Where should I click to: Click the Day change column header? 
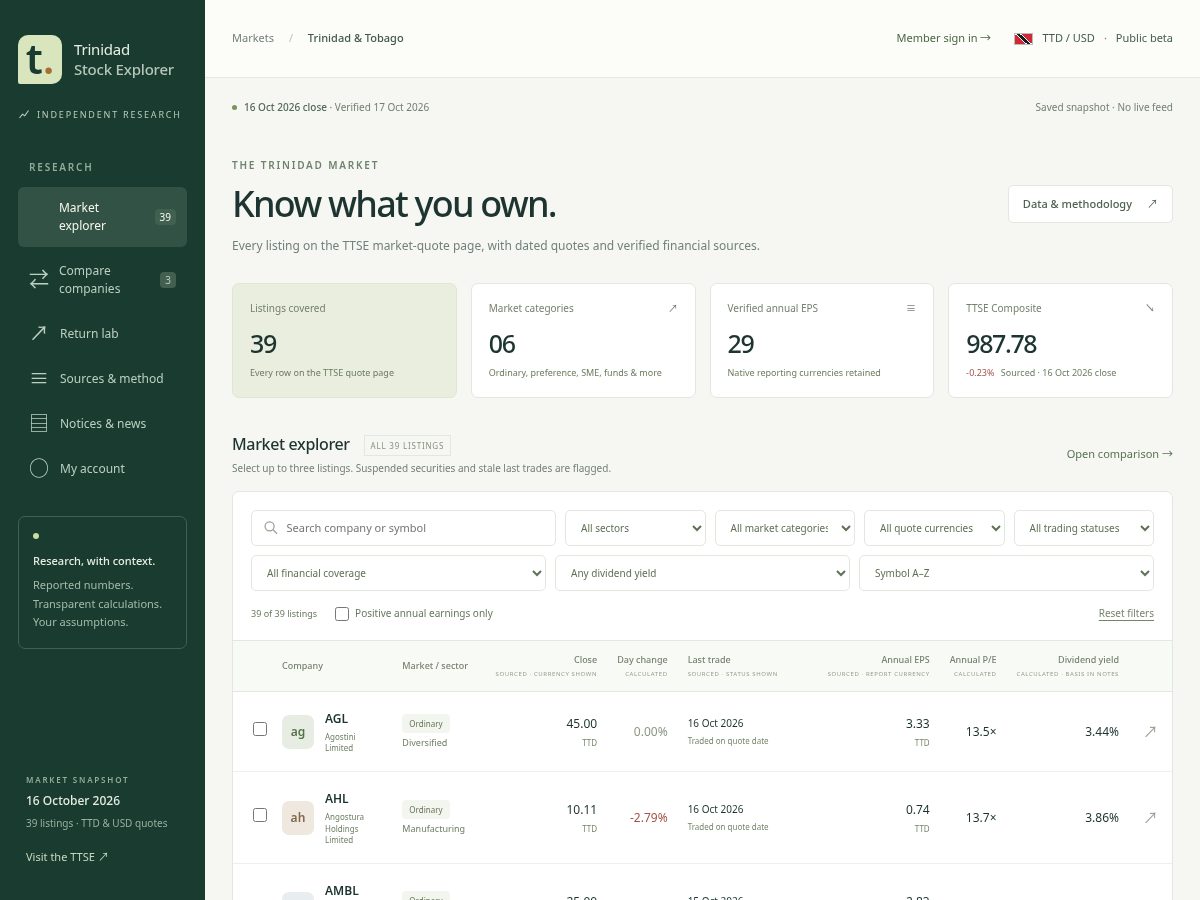pos(642,660)
